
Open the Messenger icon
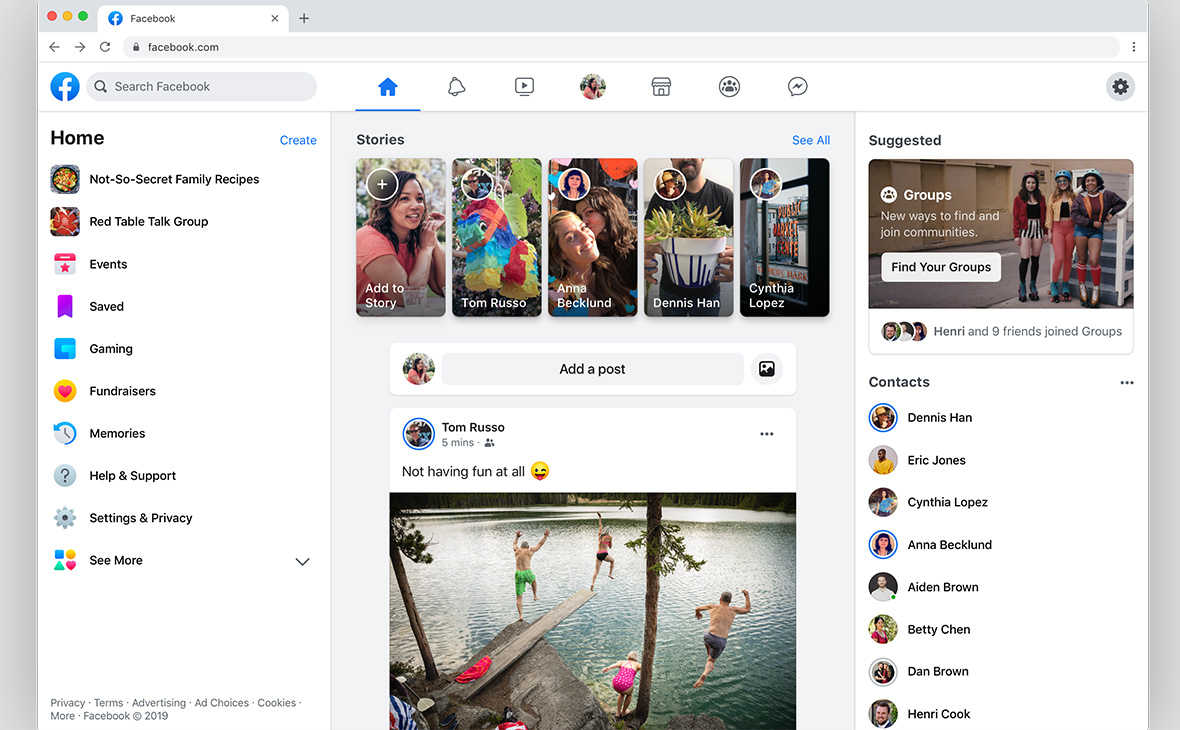(797, 87)
